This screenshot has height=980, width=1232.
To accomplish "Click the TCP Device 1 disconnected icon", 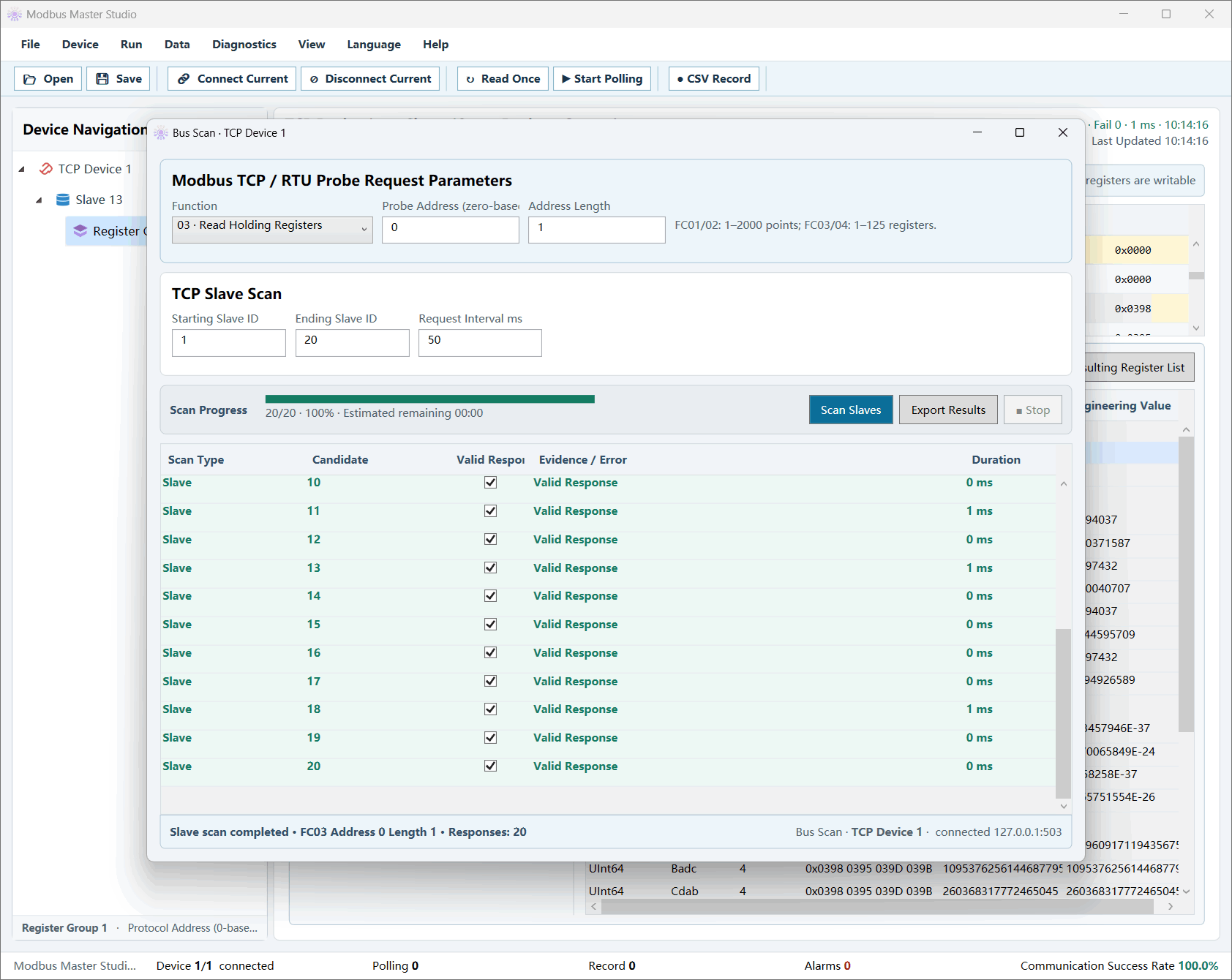I will pos(45,169).
